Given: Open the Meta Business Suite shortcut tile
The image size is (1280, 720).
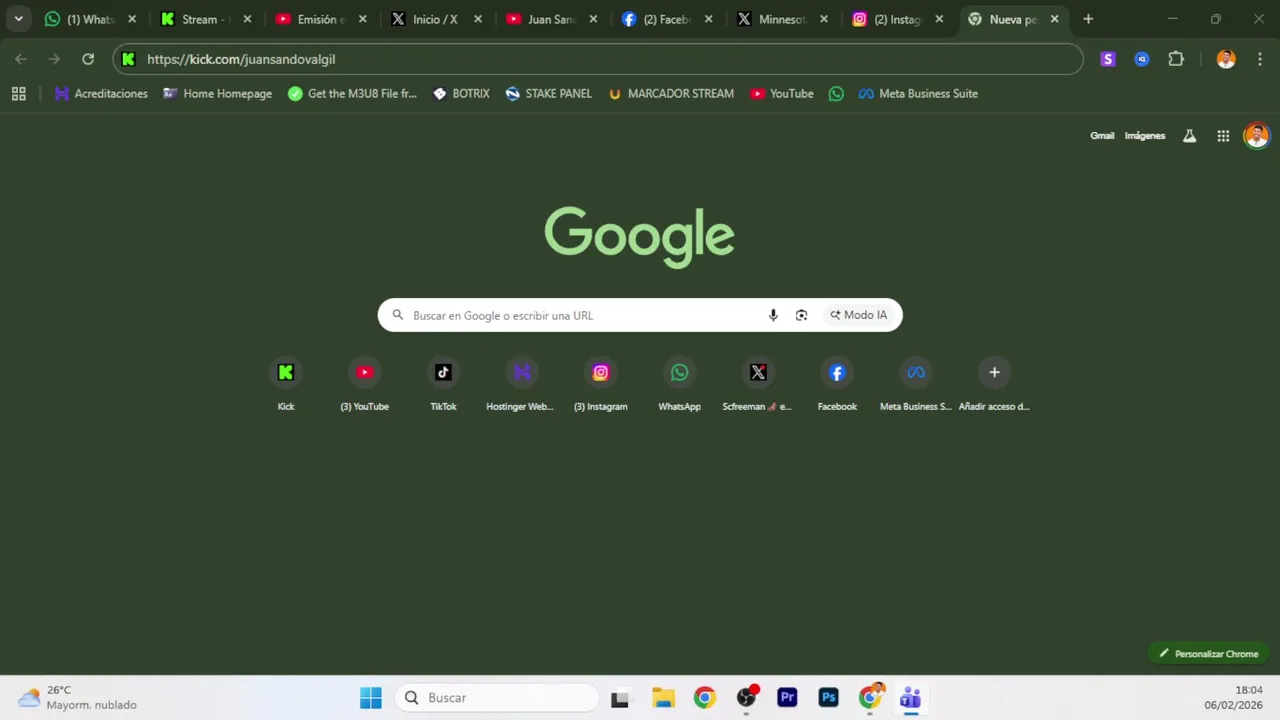Looking at the screenshot, I should point(916,385).
